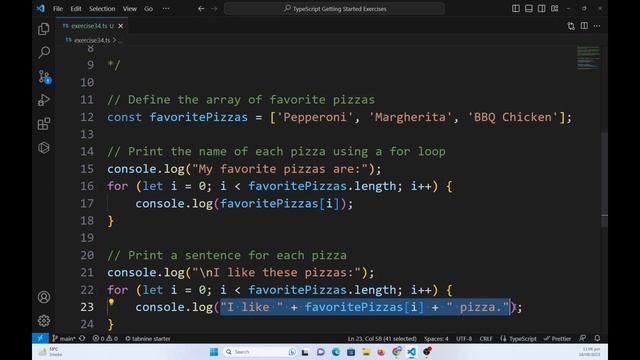
Task: Open the Search view in the activity bar
Action: point(44,52)
